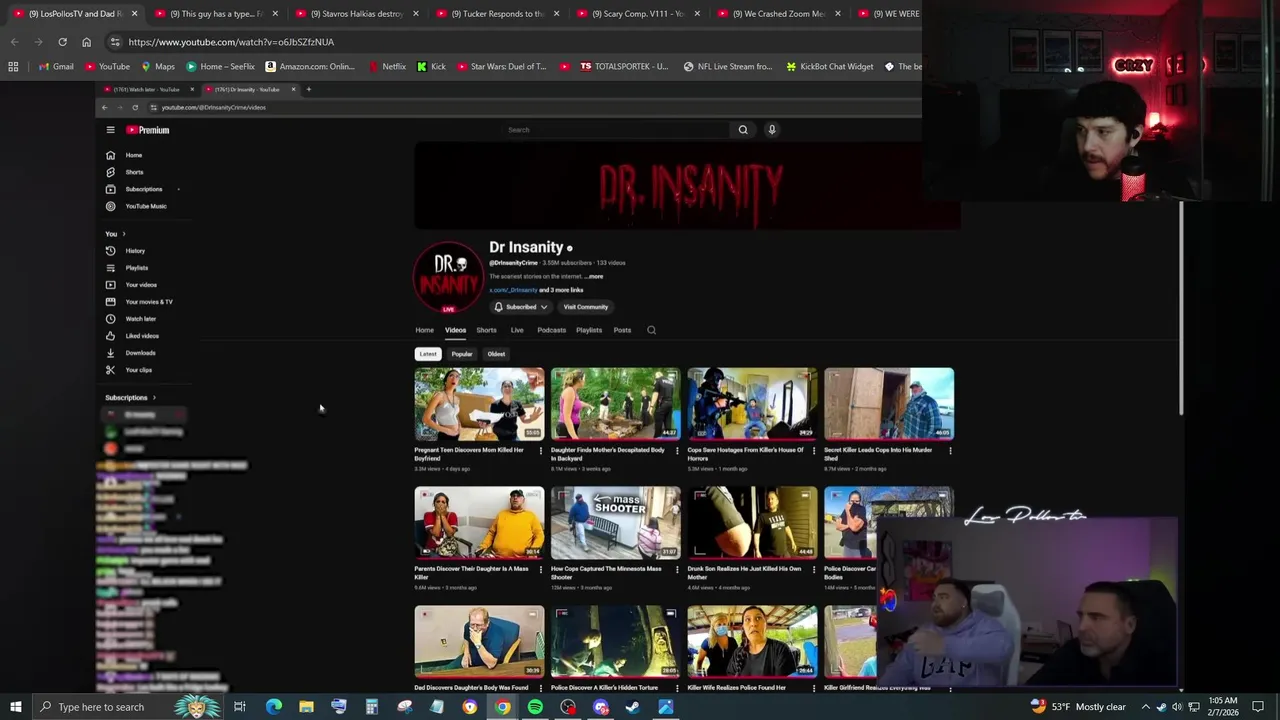Open Microsoft Edge from the taskbar
Screen dimensions: 1280x720
(273, 707)
